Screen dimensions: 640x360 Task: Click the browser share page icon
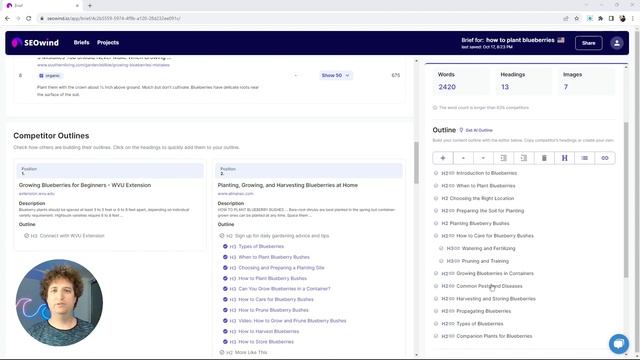click(x=566, y=18)
